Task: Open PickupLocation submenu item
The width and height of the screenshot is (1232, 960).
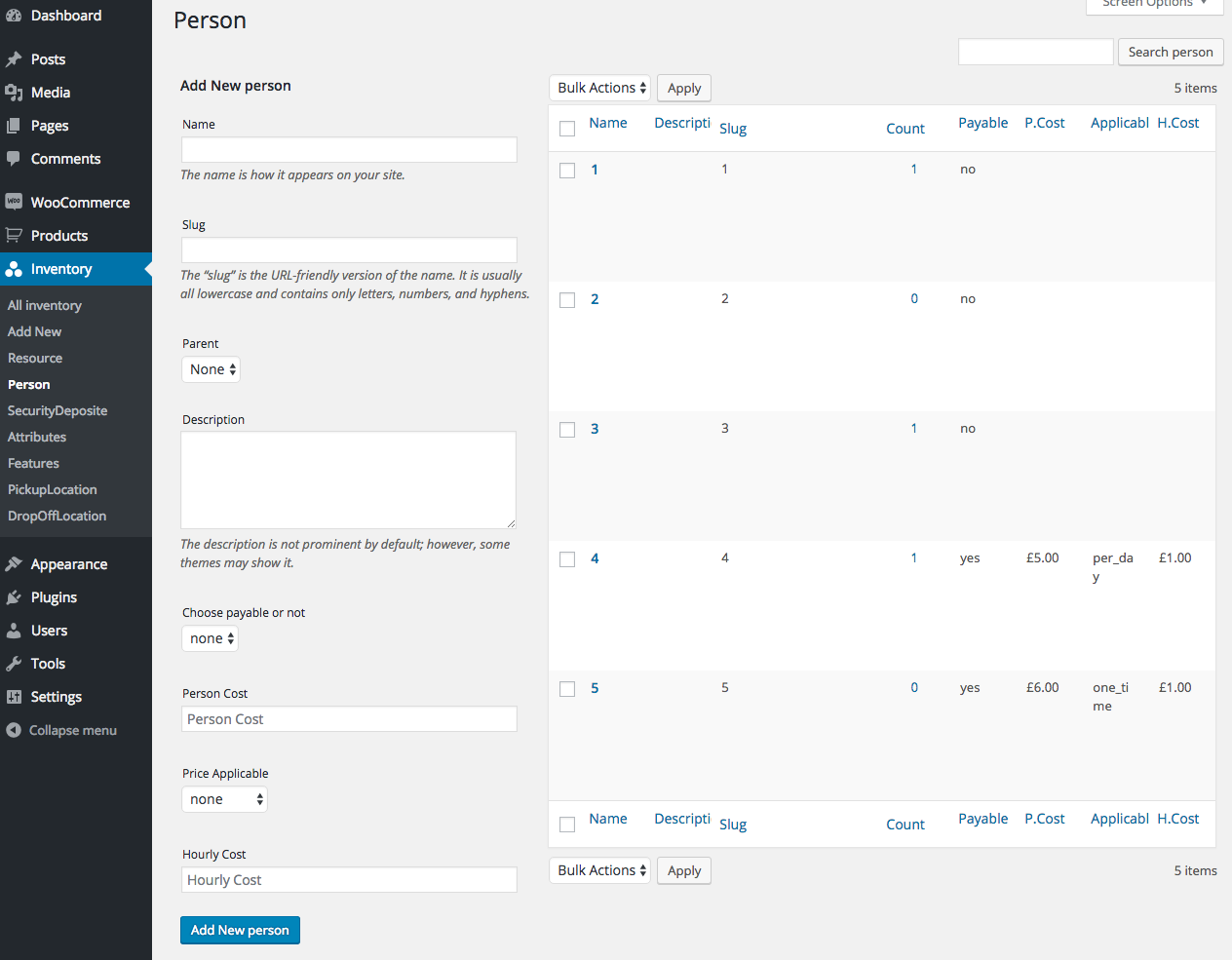Action: 53,489
